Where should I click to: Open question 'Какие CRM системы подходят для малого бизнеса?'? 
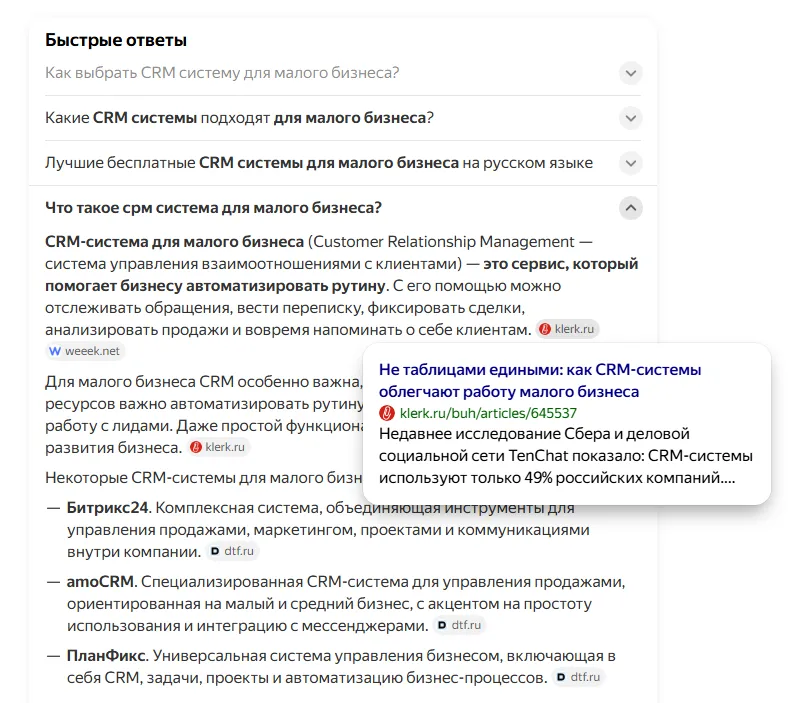point(239,118)
